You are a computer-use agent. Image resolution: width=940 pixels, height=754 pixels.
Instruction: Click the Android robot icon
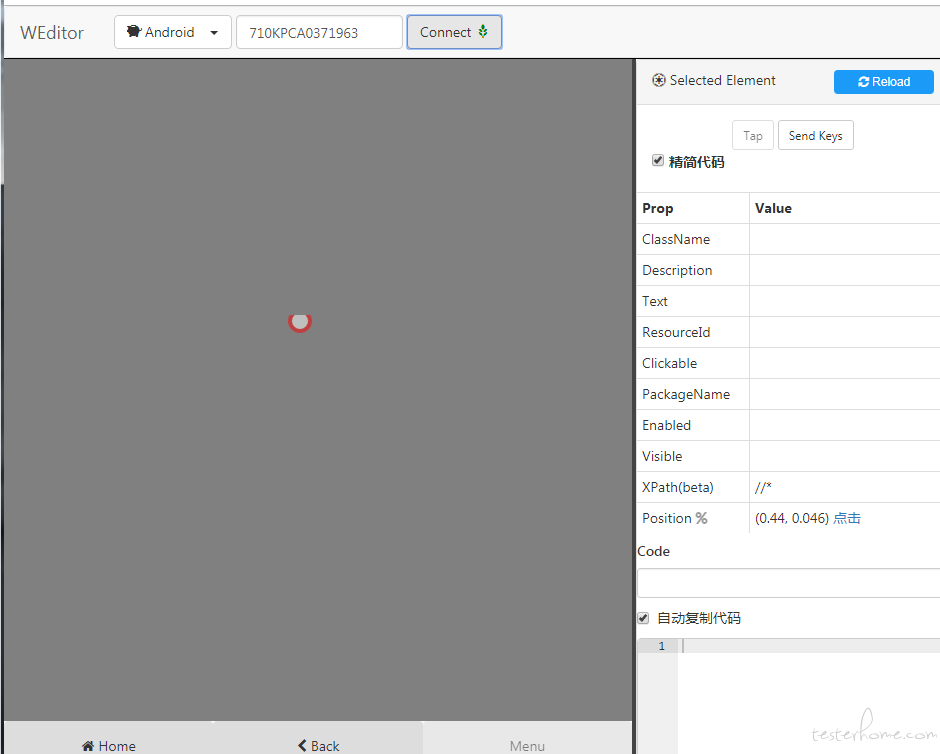point(134,31)
